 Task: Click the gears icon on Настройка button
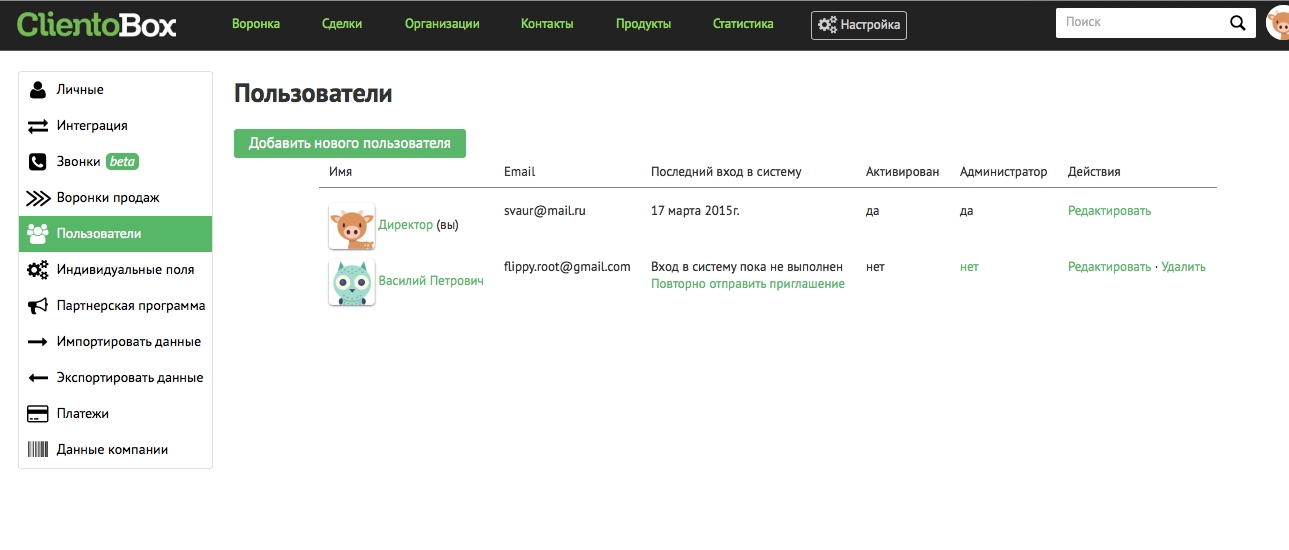coord(827,25)
